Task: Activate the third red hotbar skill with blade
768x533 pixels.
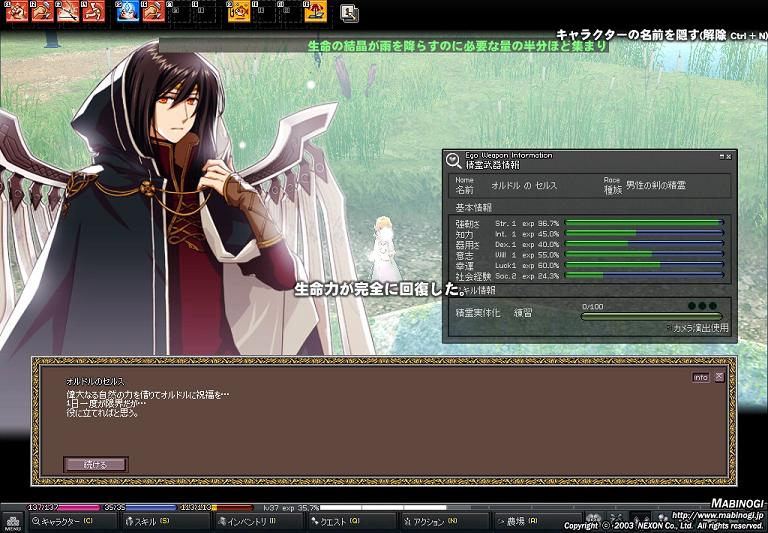Action: pyautogui.click(x=68, y=11)
